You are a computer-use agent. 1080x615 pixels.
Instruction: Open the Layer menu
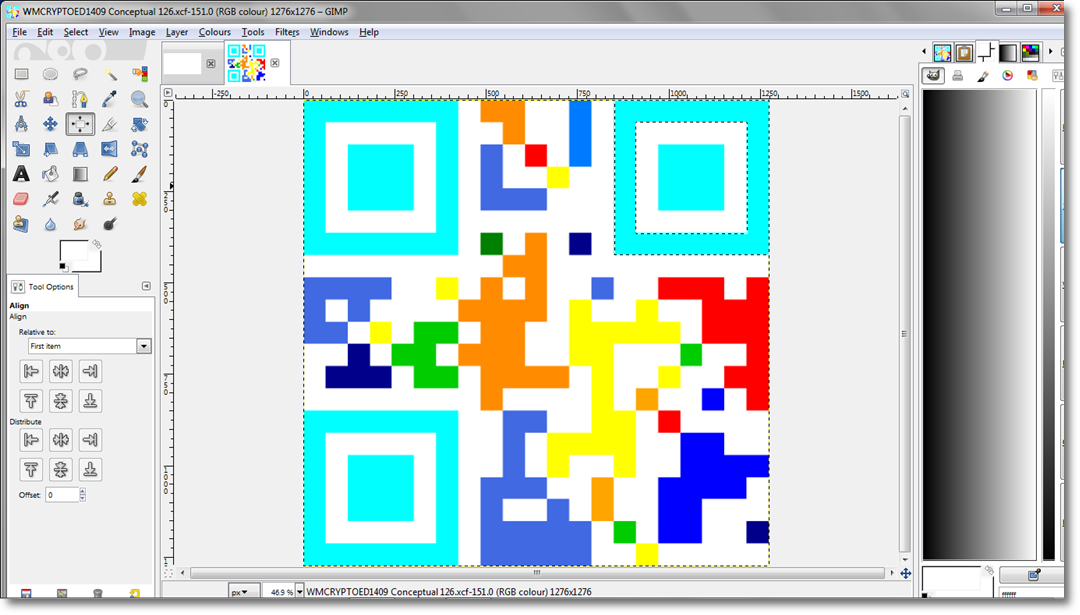(x=176, y=32)
